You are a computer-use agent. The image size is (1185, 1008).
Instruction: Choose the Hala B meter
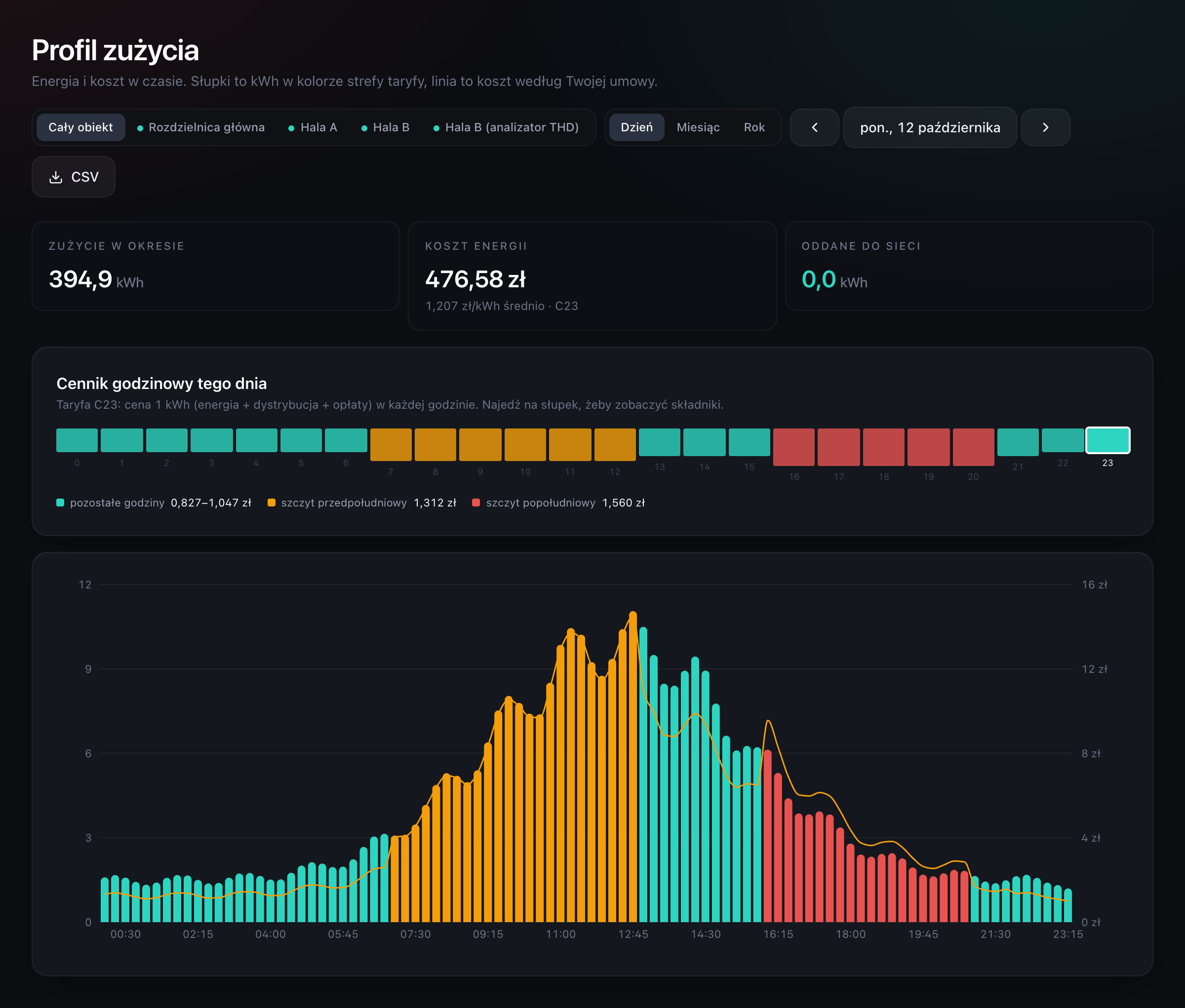point(385,127)
